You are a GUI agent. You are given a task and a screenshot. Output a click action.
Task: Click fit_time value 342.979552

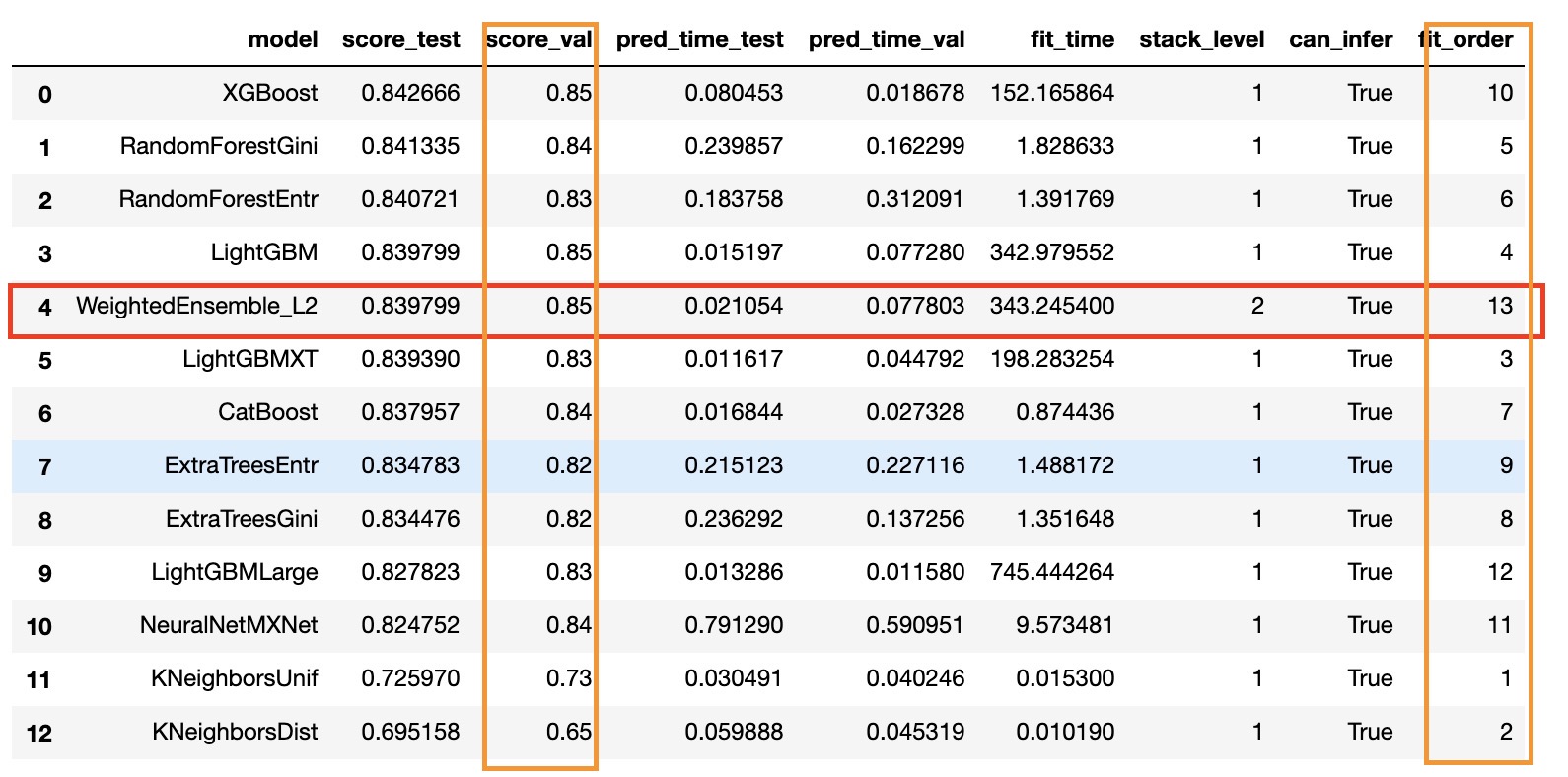(1052, 252)
